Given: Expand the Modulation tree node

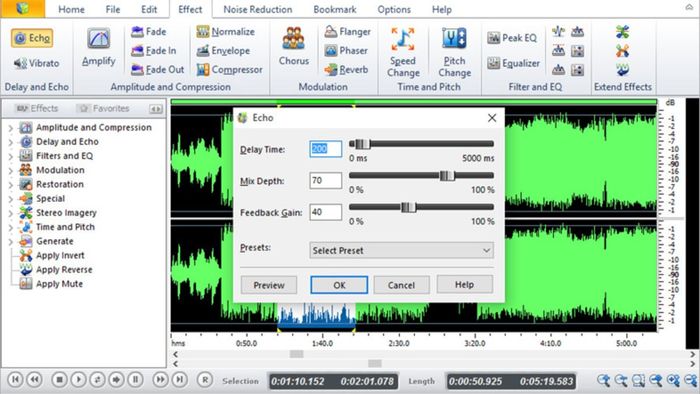Looking at the screenshot, I should click(11, 171).
